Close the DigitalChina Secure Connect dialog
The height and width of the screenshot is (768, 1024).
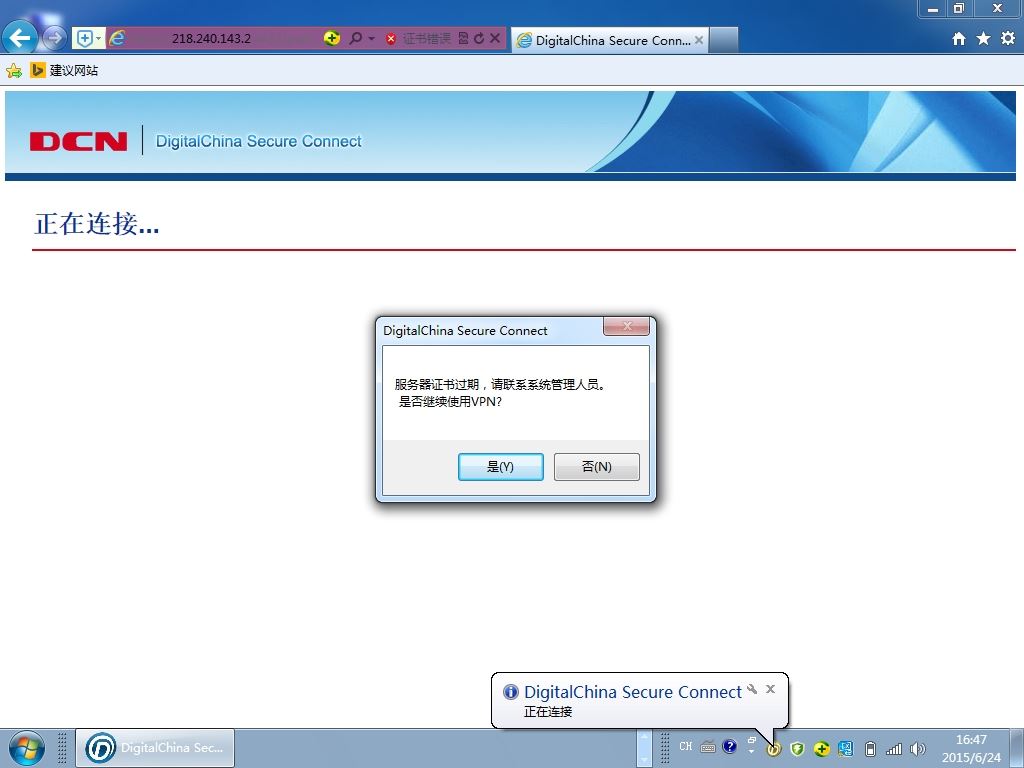pyautogui.click(x=626, y=326)
